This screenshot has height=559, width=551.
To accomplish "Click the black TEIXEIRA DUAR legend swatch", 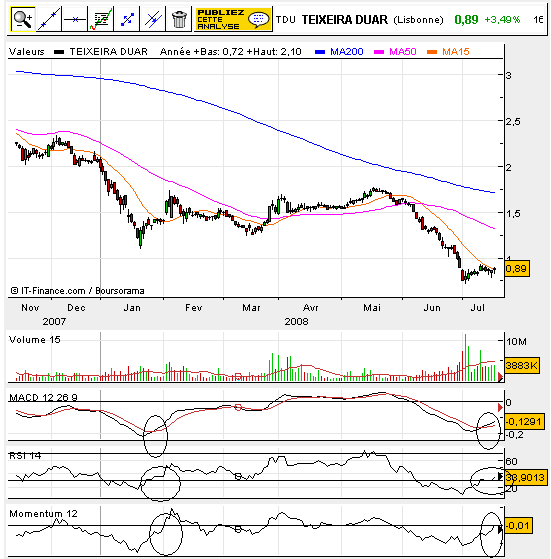I will [x=59, y=52].
